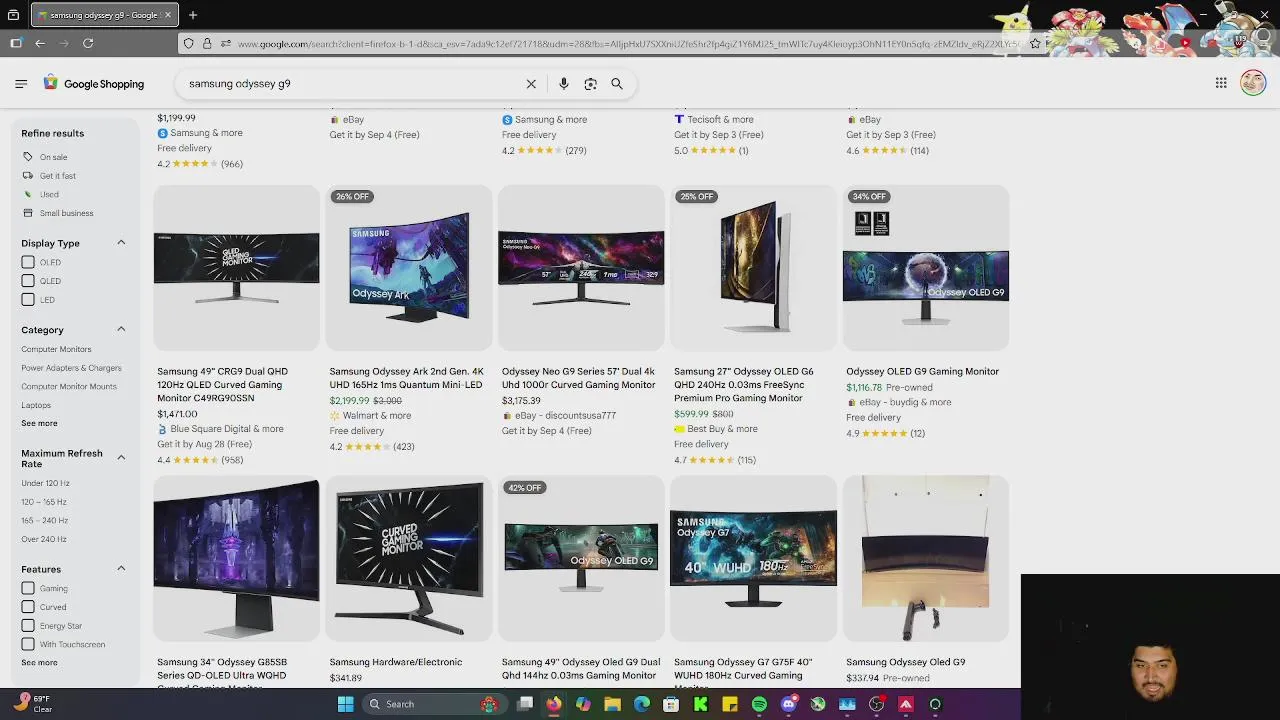Submit search with the magnifier icon
1280x720 pixels.
click(617, 84)
